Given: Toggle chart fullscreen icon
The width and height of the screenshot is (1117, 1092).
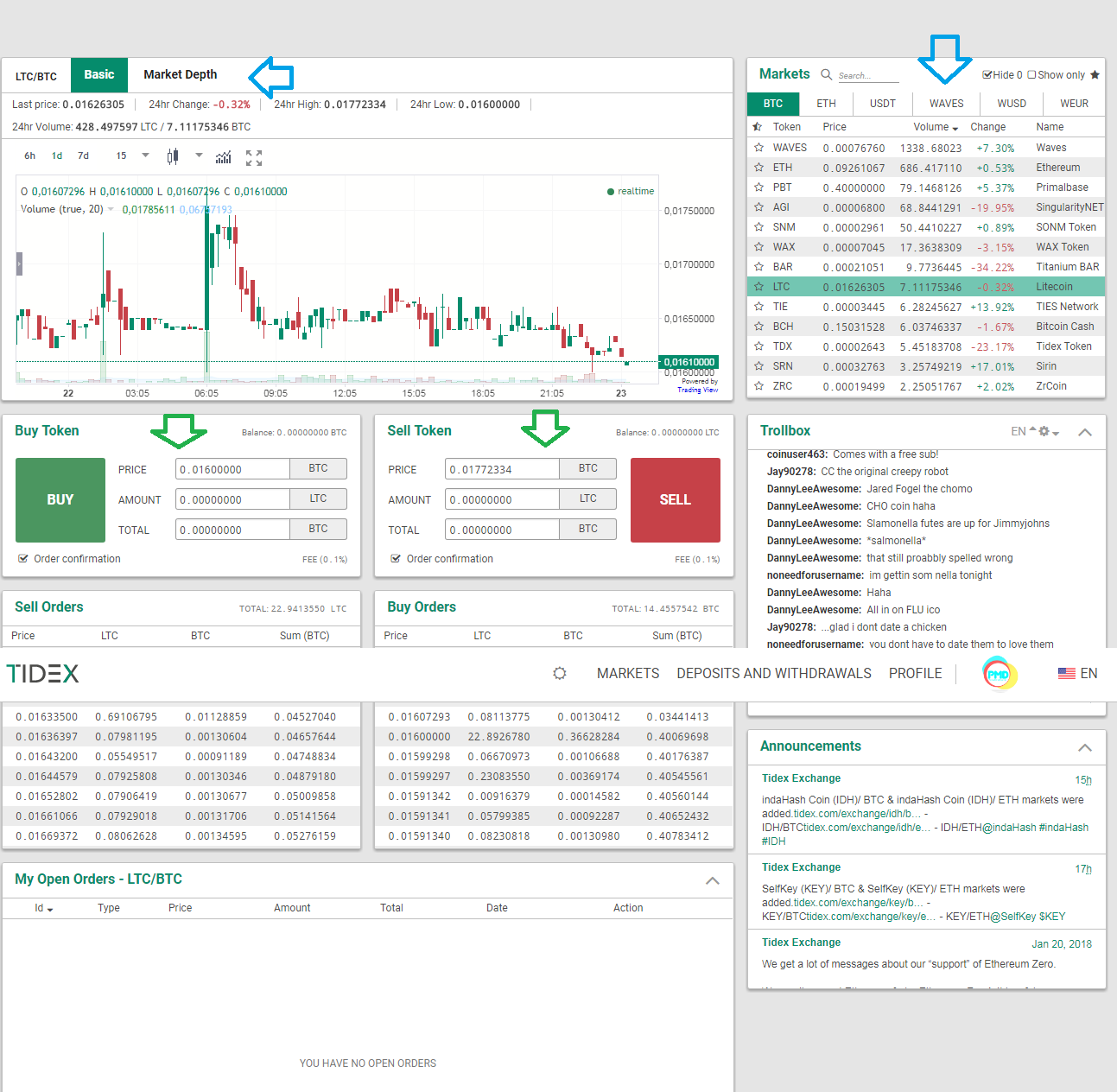Looking at the screenshot, I should point(254,157).
